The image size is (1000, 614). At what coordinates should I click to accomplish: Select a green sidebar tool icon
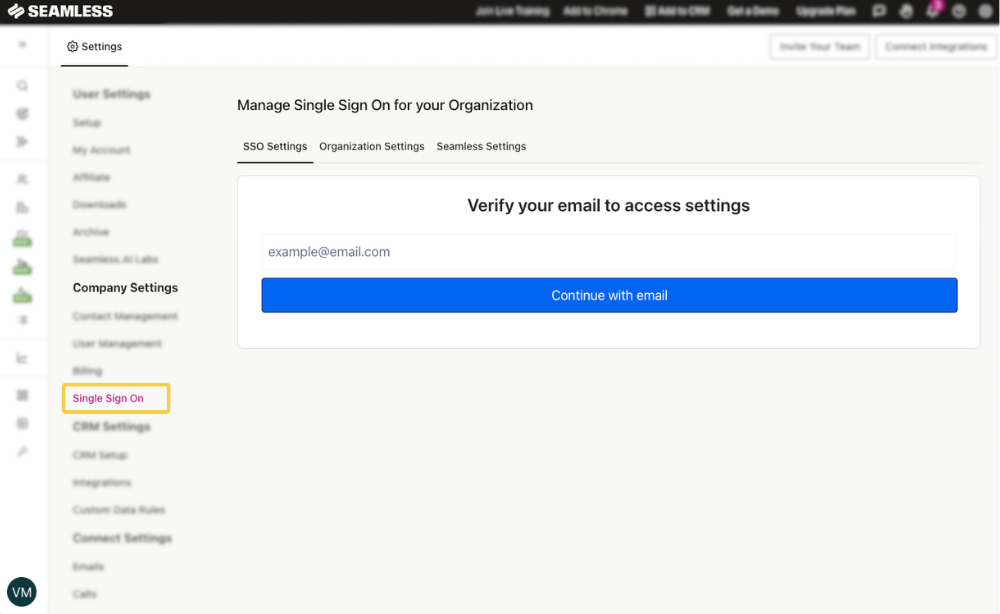point(22,239)
